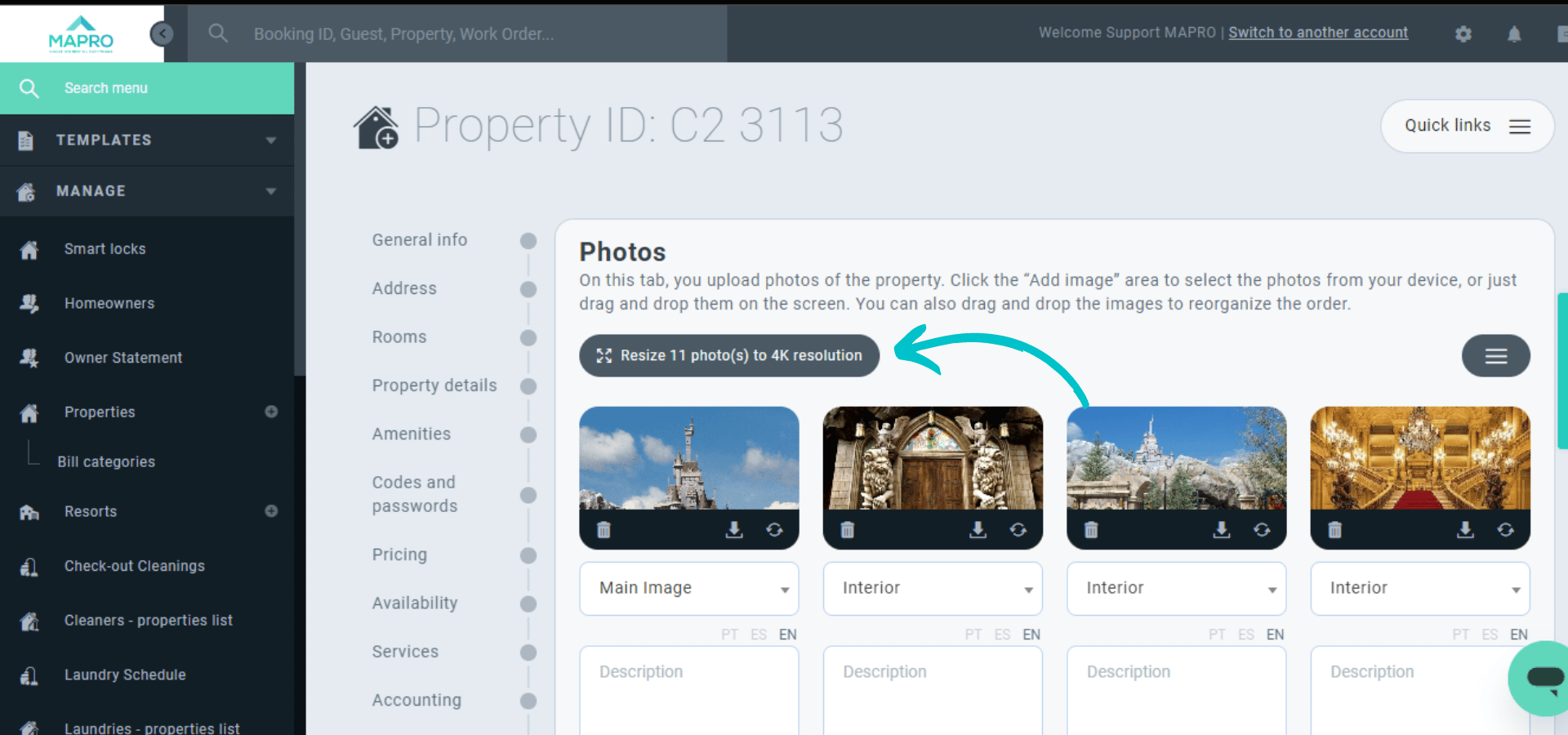Open the Switch to another account link
The width and height of the screenshot is (1568, 735).
(x=1317, y=33)
